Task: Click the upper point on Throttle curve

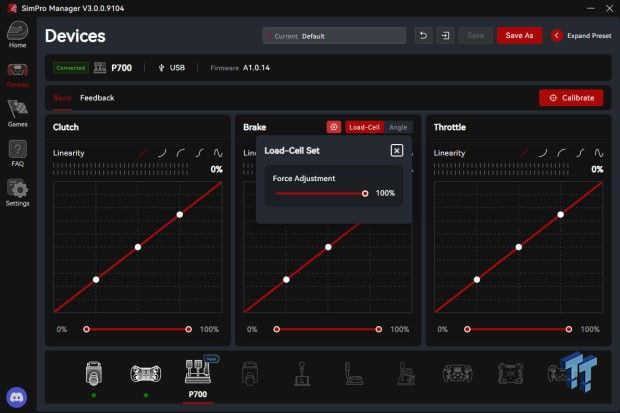Action: tap(560, 214)
